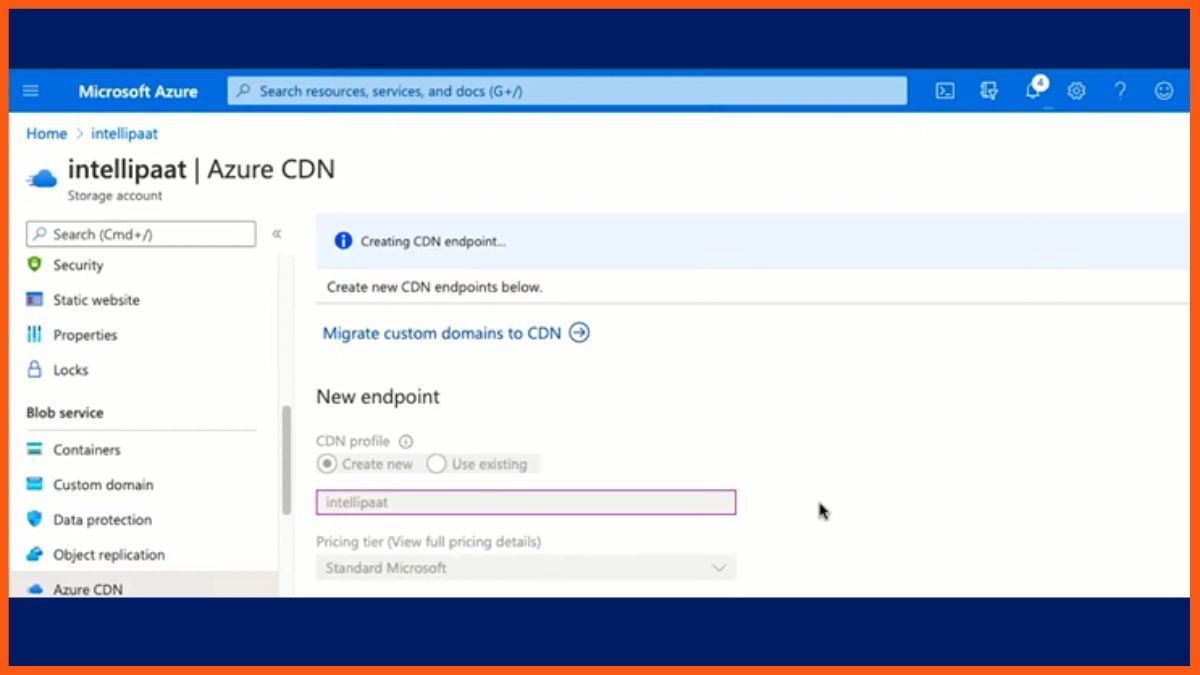Open the notifications bell
1200x675 pixels.
1034,90
